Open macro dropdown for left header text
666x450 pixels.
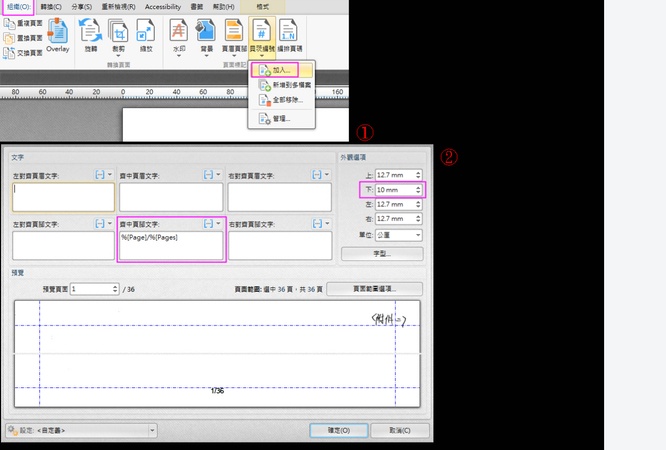104,175
